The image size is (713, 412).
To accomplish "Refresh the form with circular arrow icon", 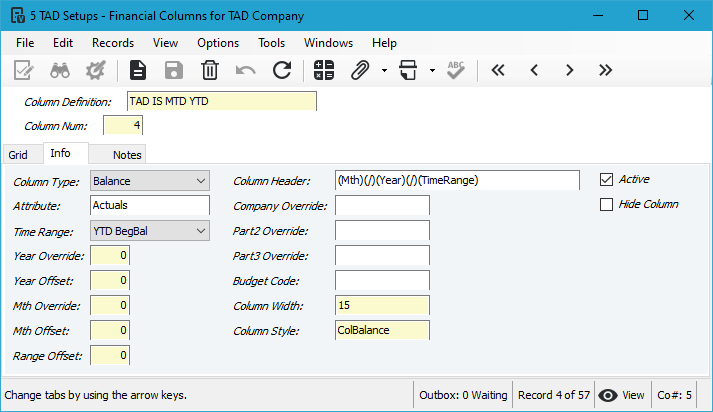I will [x=282, y=70].
